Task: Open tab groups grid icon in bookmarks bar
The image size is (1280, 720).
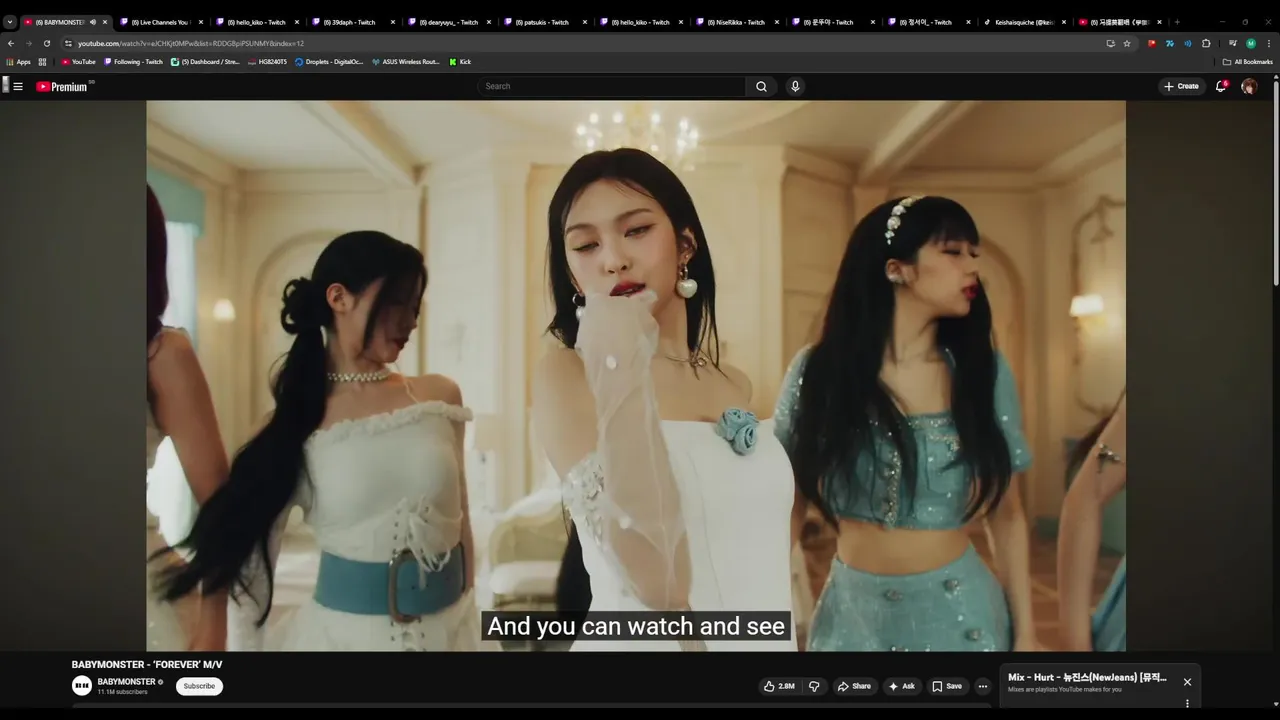Action: coord(42,62)
